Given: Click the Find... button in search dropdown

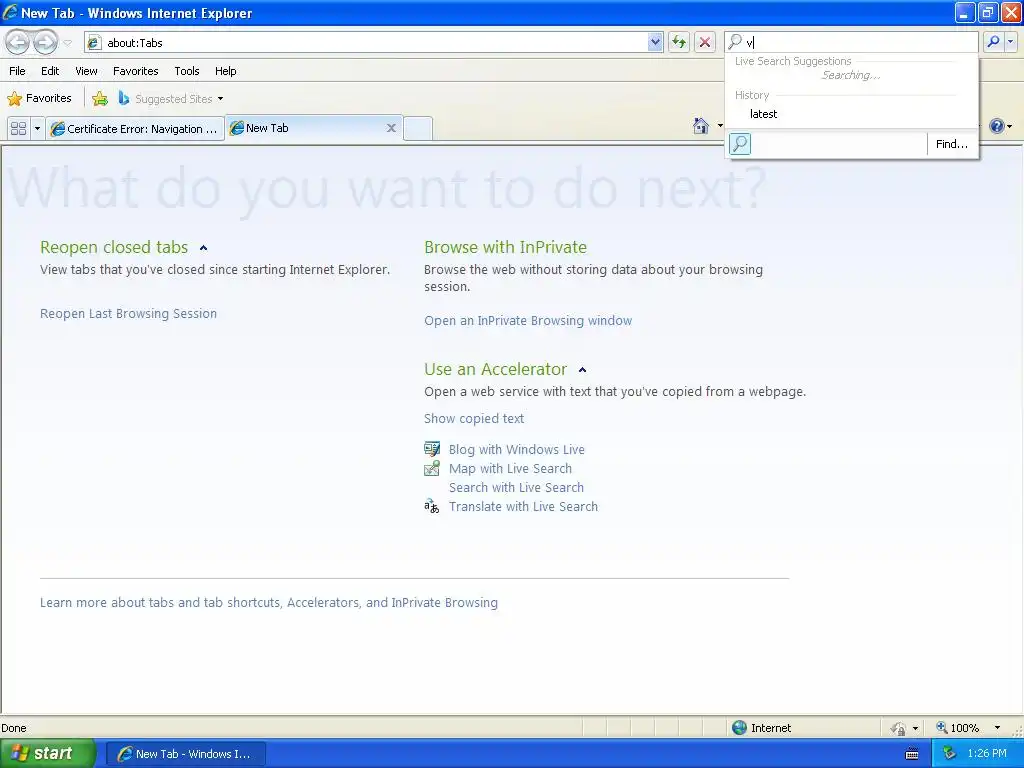Looking at the screenshot, I should 952,144.
